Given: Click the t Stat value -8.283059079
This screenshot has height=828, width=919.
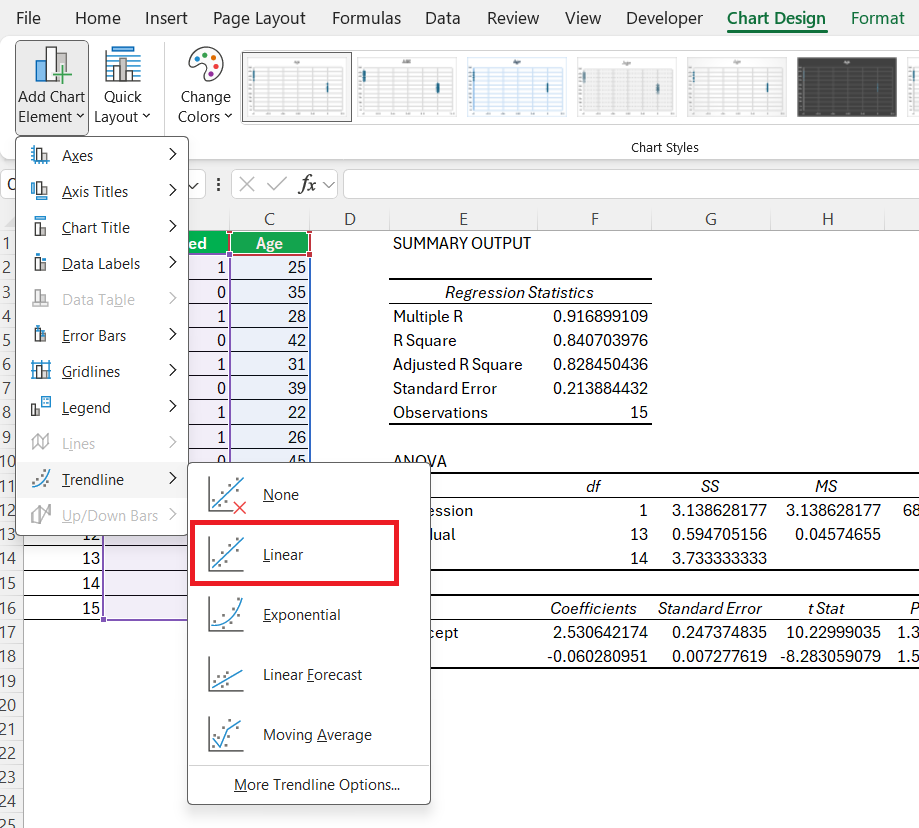Looking at the screenshot, I should click(830, 656).
